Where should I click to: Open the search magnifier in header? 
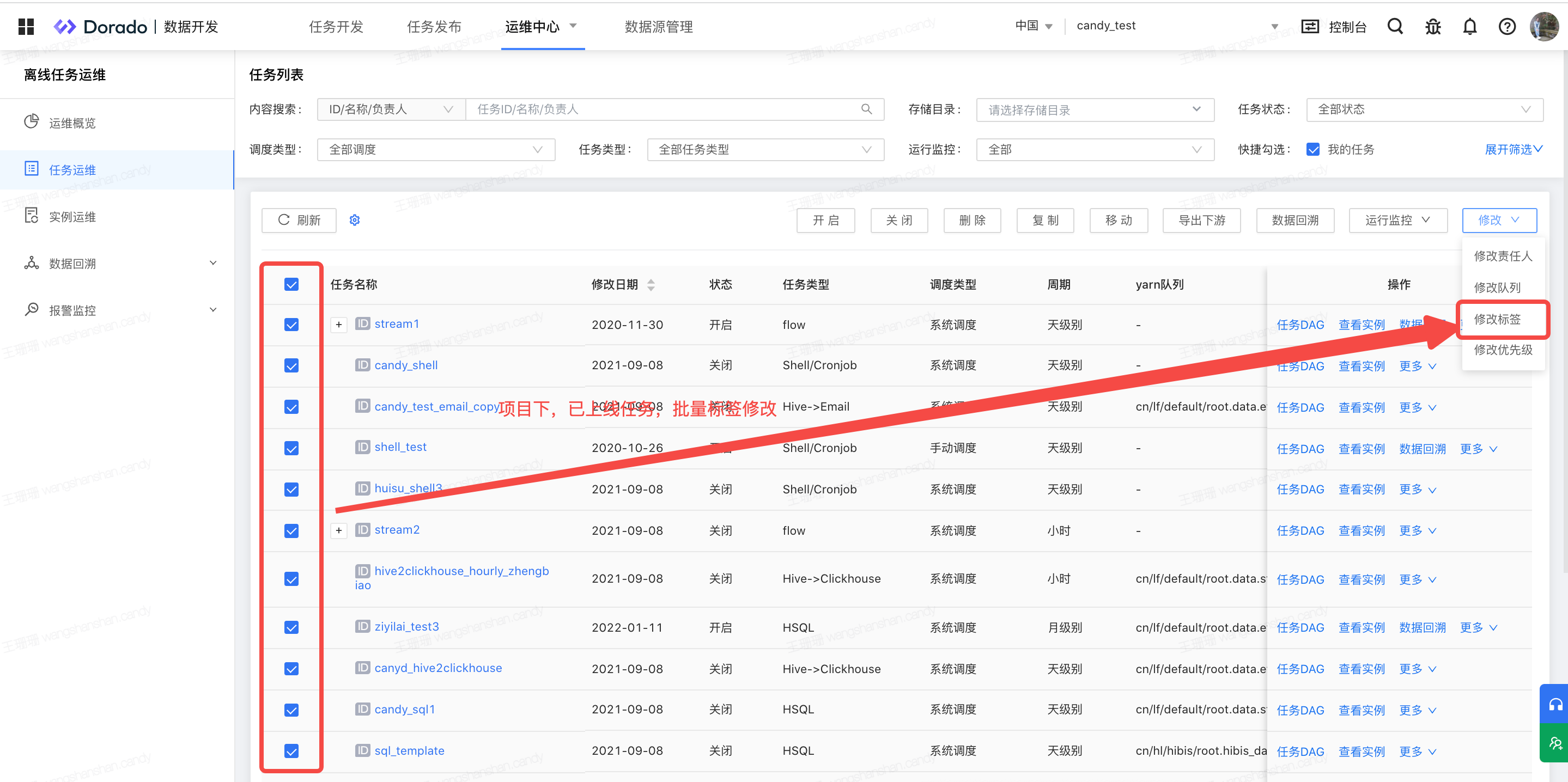click(x=1395, y=26)
